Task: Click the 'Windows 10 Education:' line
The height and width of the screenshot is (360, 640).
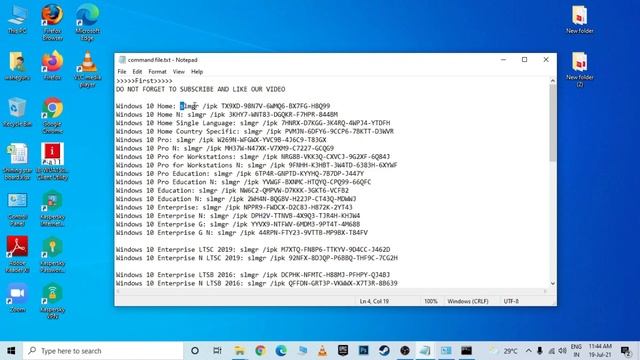Action: (x=232, y=190)
